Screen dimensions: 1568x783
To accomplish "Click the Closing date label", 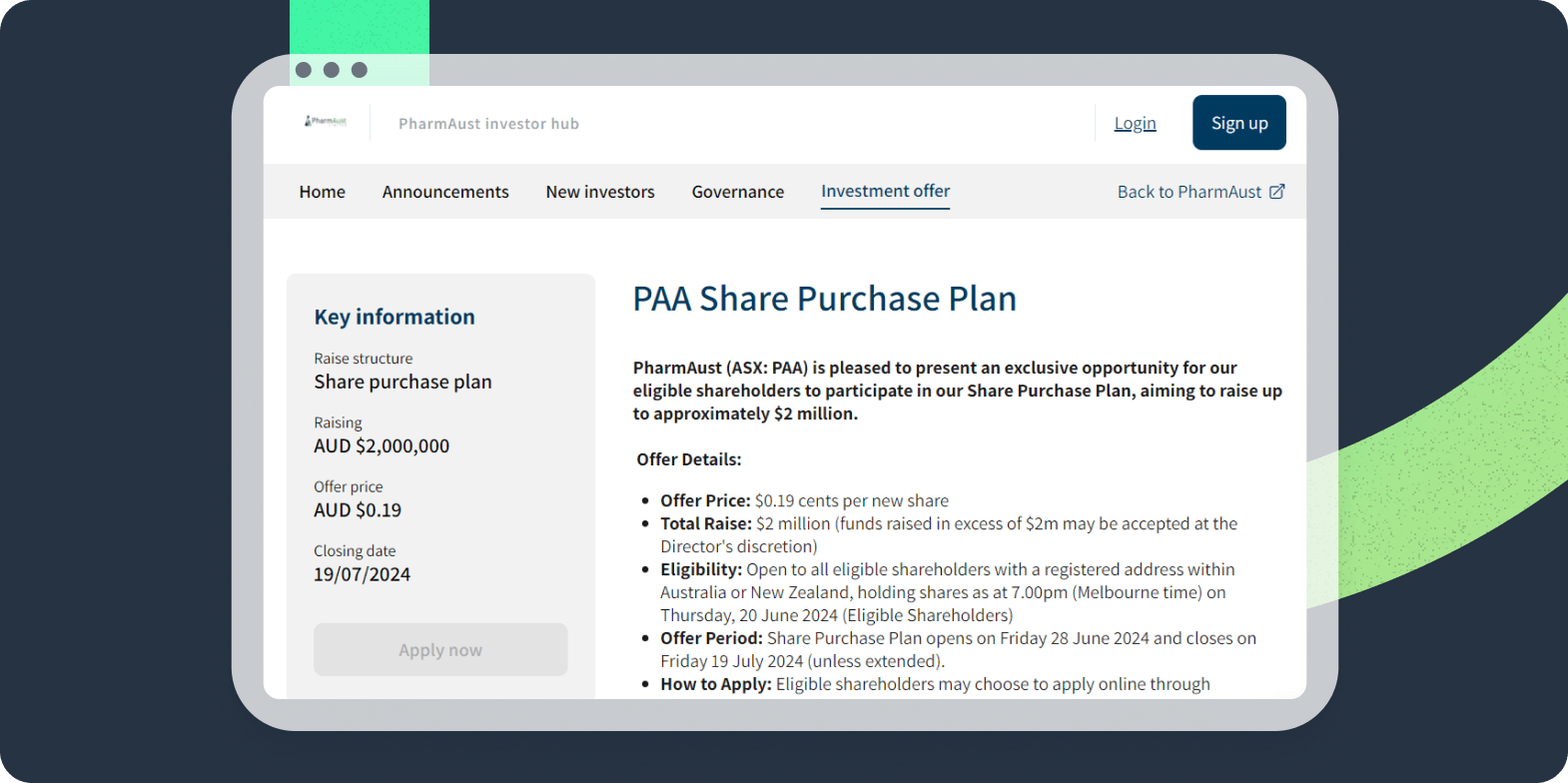I will [355, 551].
